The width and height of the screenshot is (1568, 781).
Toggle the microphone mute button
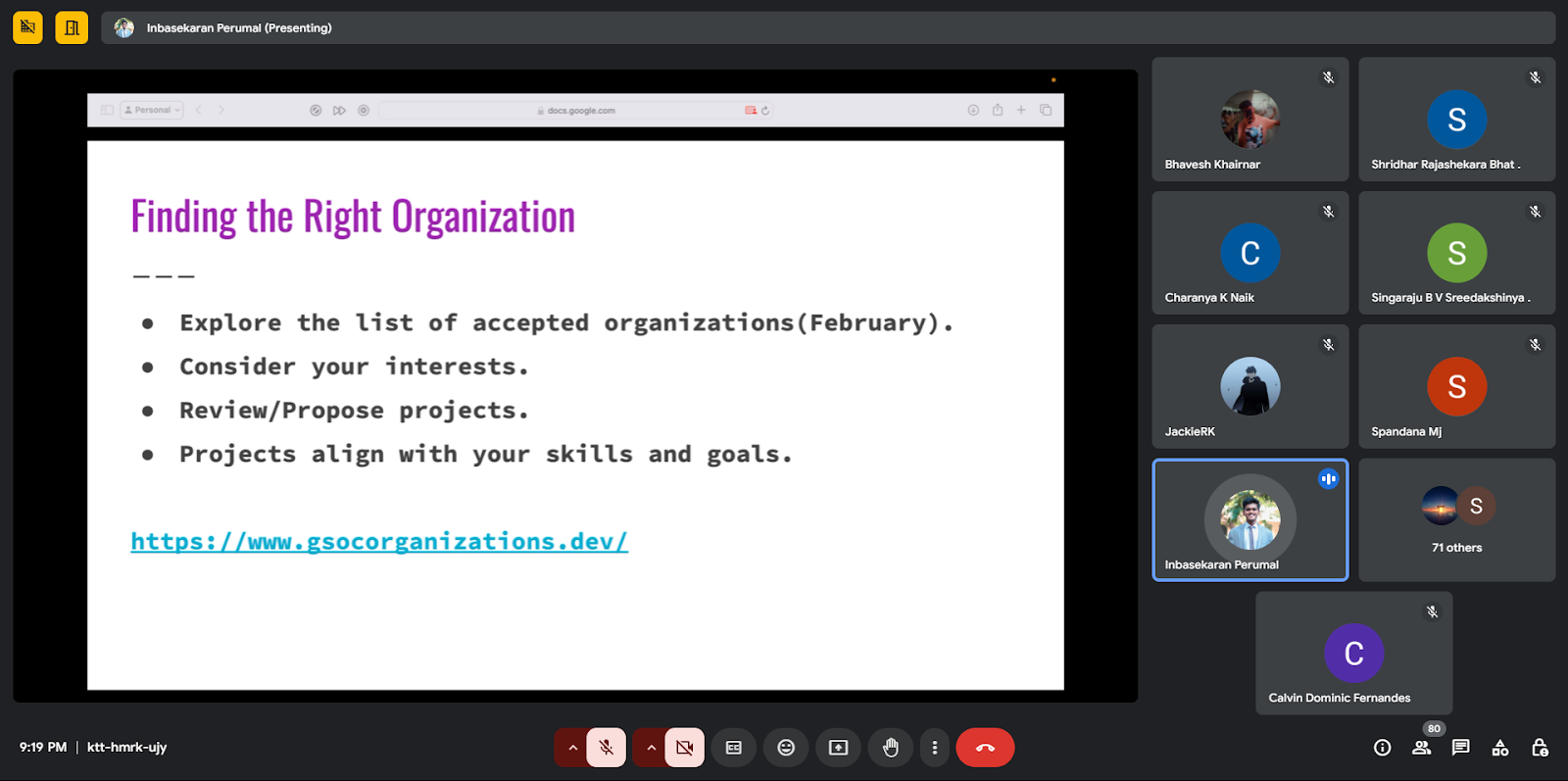tap(607, 748)
